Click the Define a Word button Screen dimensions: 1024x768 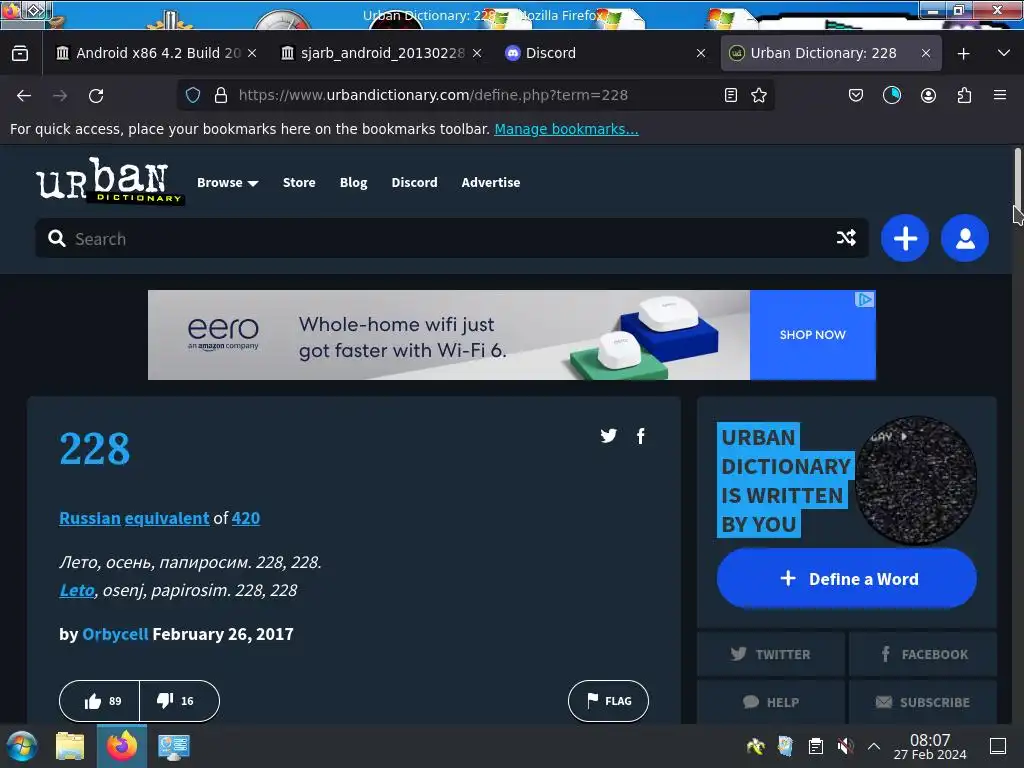click(x=846, y=579)
